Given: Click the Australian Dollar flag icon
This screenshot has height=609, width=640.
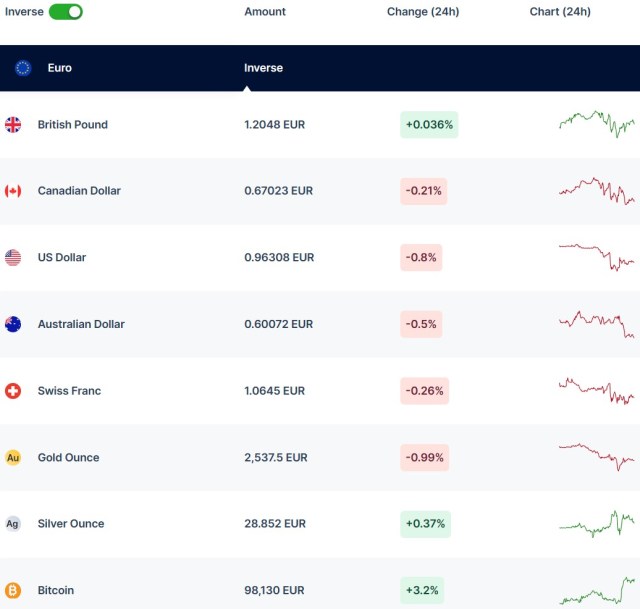Looking at the screenshot, I should click(13, 324).
